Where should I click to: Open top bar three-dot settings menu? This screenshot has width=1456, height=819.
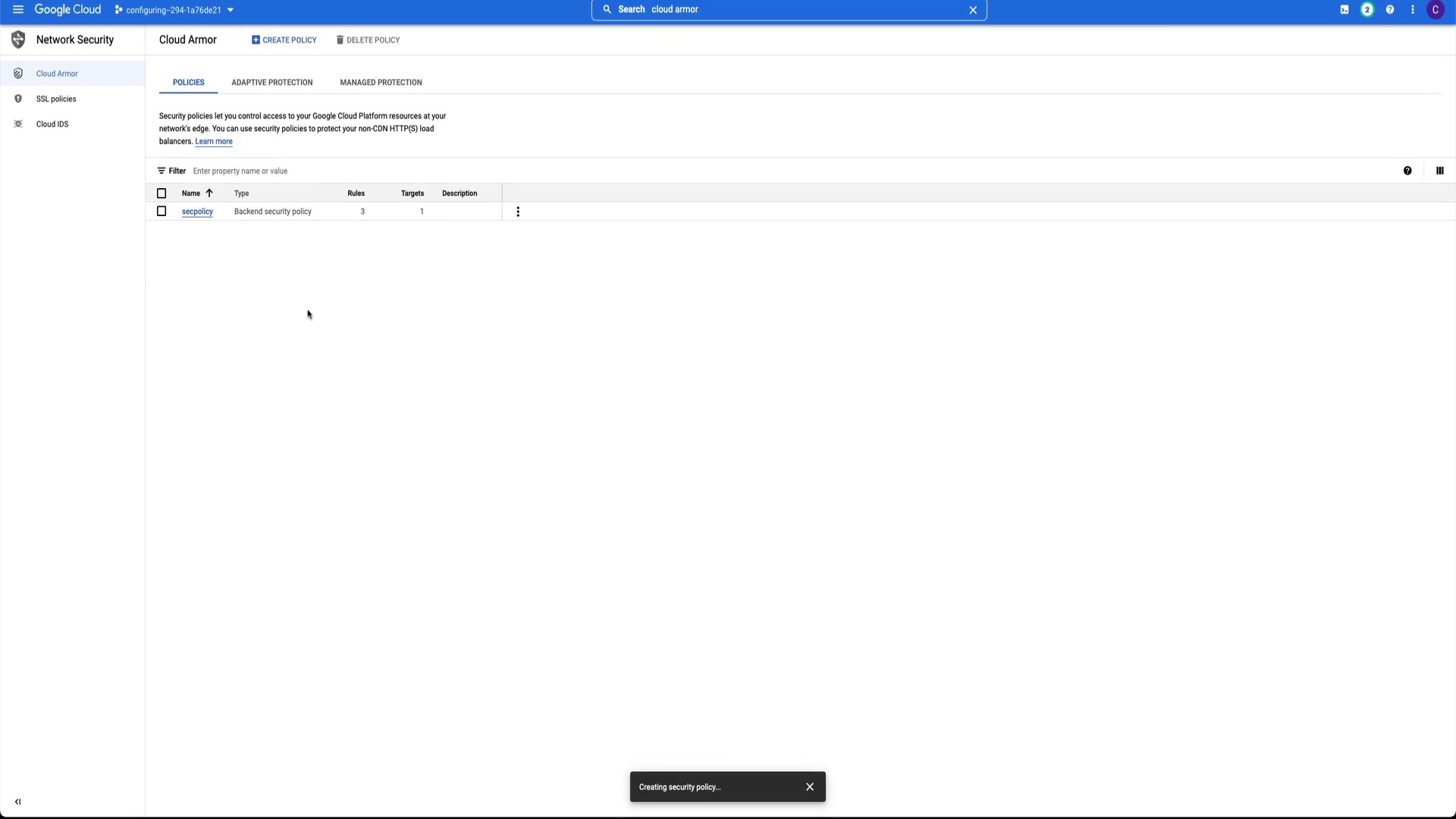click(x=1412, y=10)
